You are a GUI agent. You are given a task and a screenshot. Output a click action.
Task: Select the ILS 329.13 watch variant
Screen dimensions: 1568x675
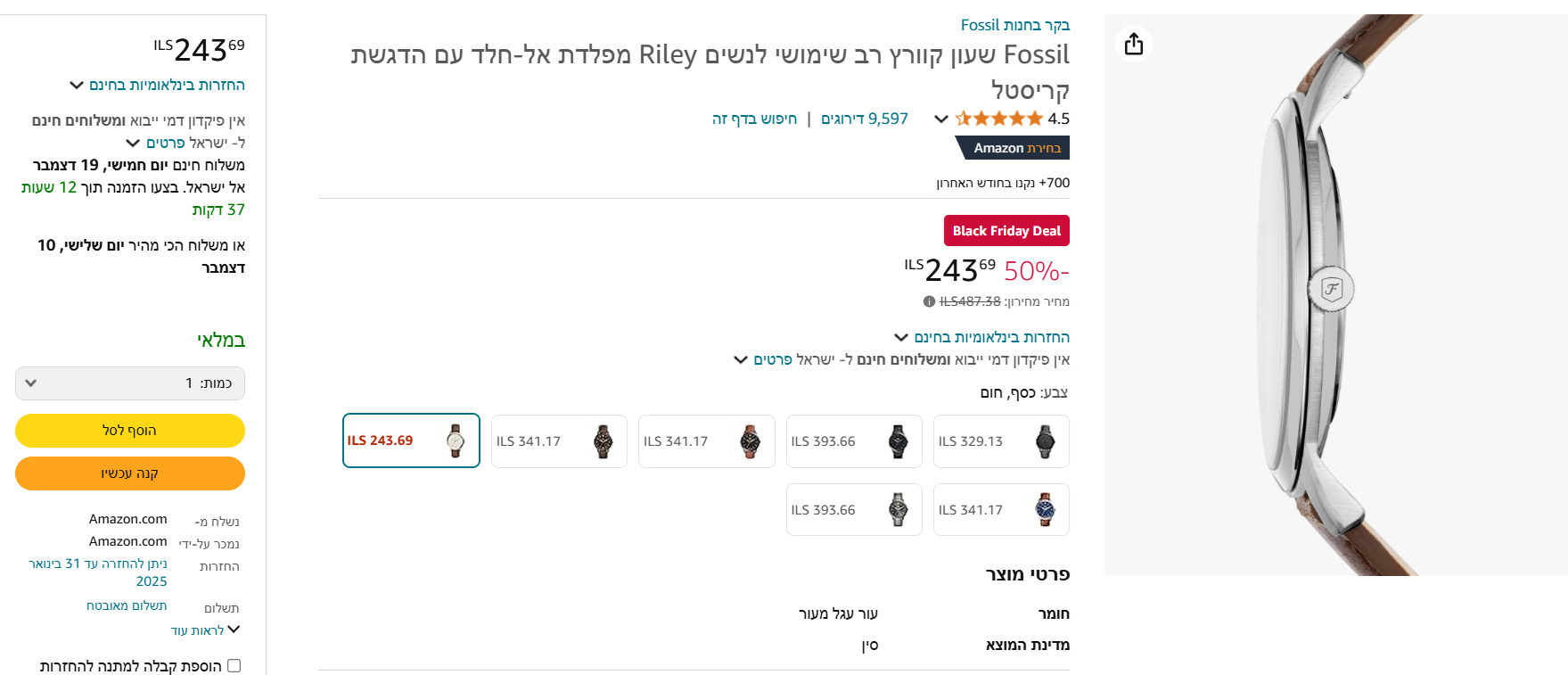click(1001, 441)
